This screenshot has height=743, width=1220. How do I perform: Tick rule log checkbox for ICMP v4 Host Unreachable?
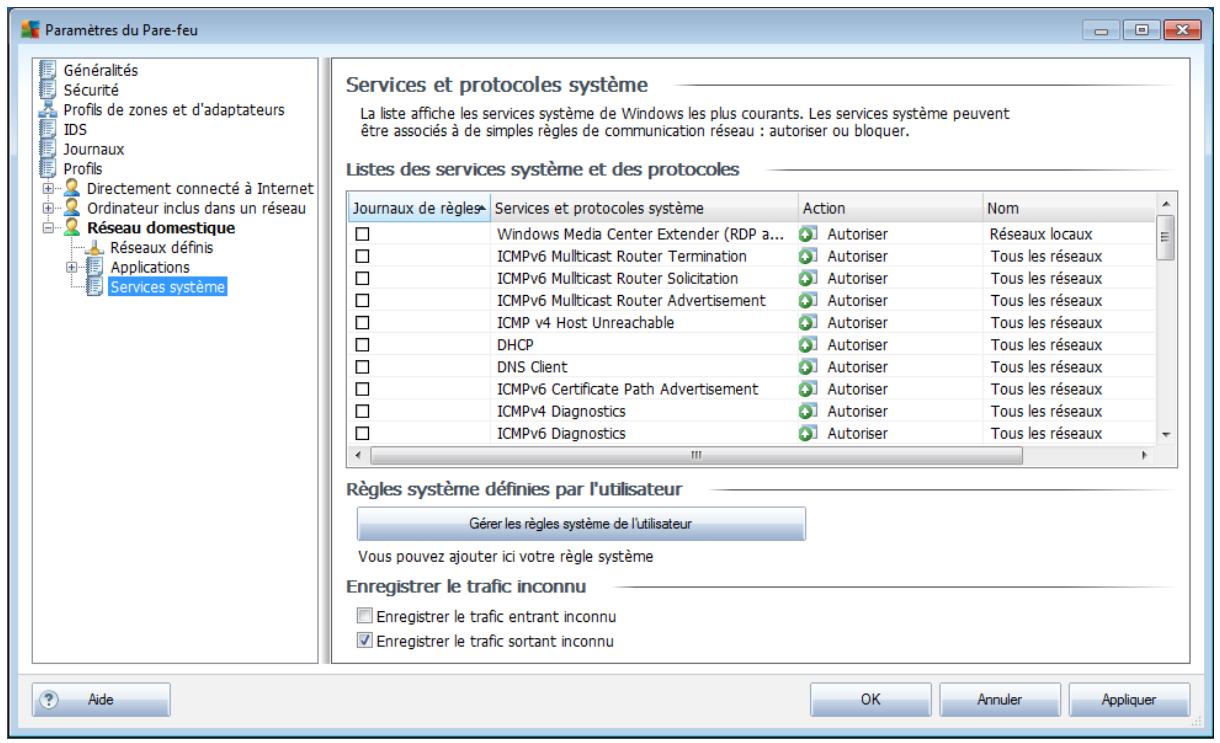click(363, 322)
